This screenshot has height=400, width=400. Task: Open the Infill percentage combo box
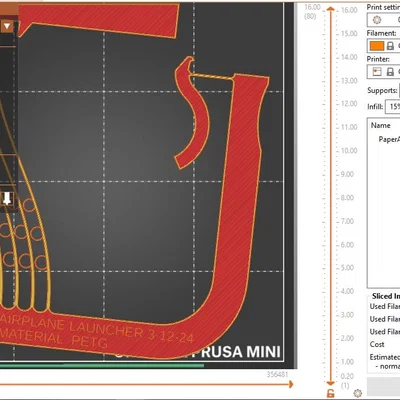coord(393,107)
